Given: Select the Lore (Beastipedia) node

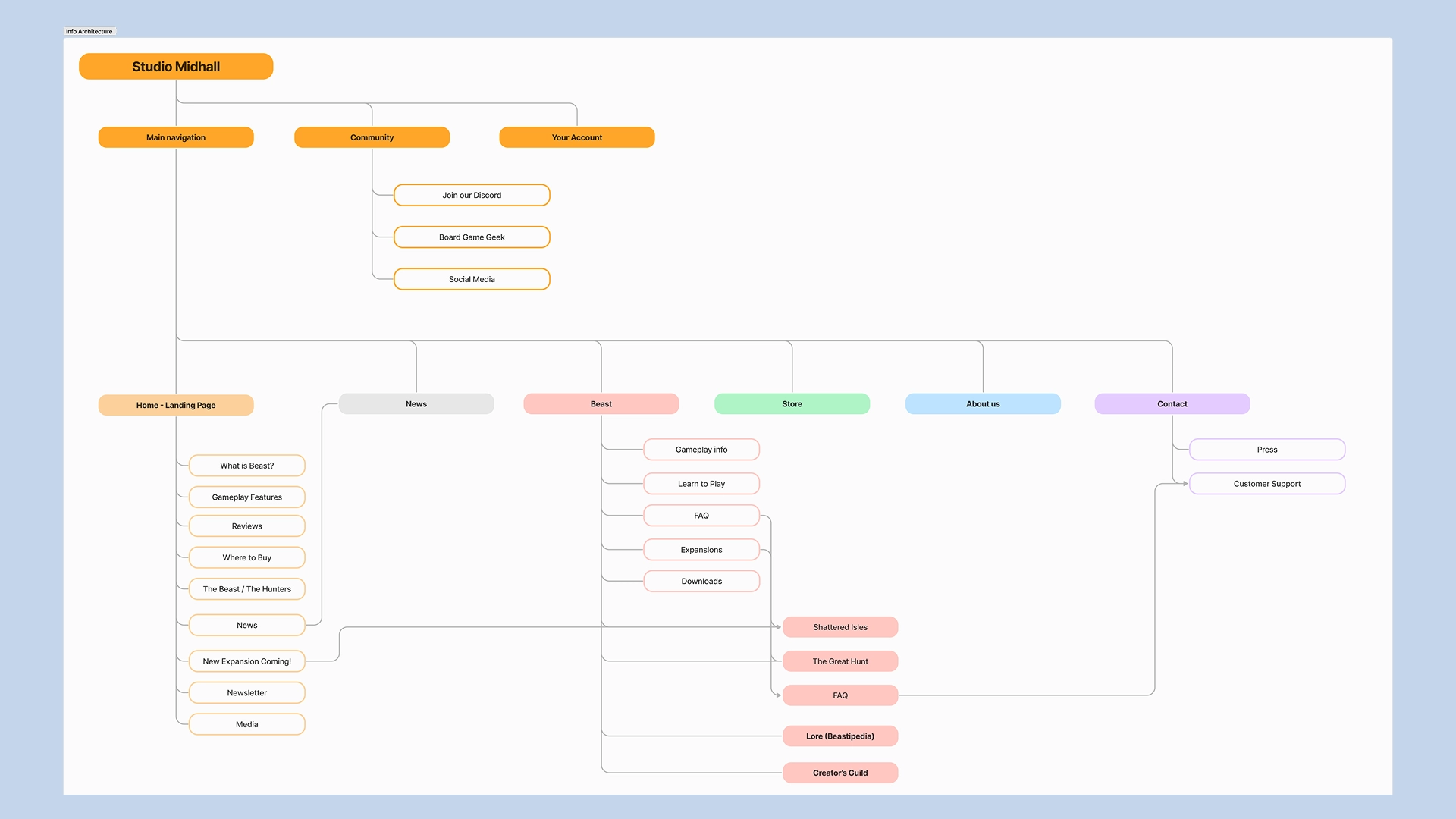Looking at the screenshot, I should click(x=840, y=736).
